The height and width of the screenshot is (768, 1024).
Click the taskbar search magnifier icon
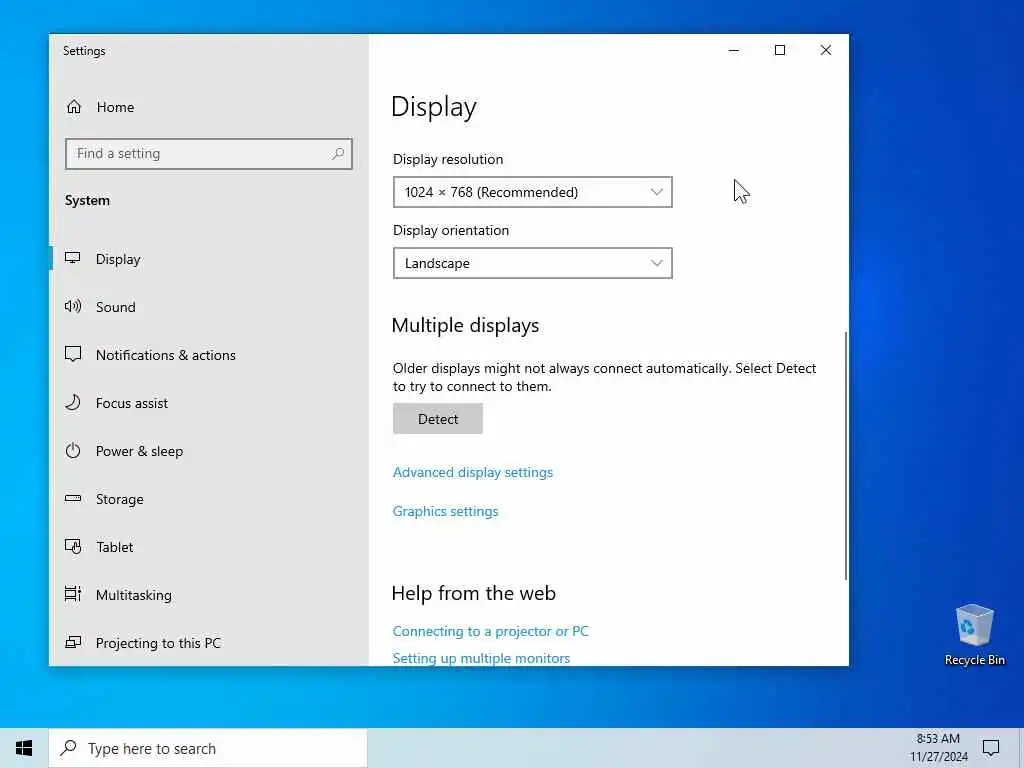[x=68, y=748]
